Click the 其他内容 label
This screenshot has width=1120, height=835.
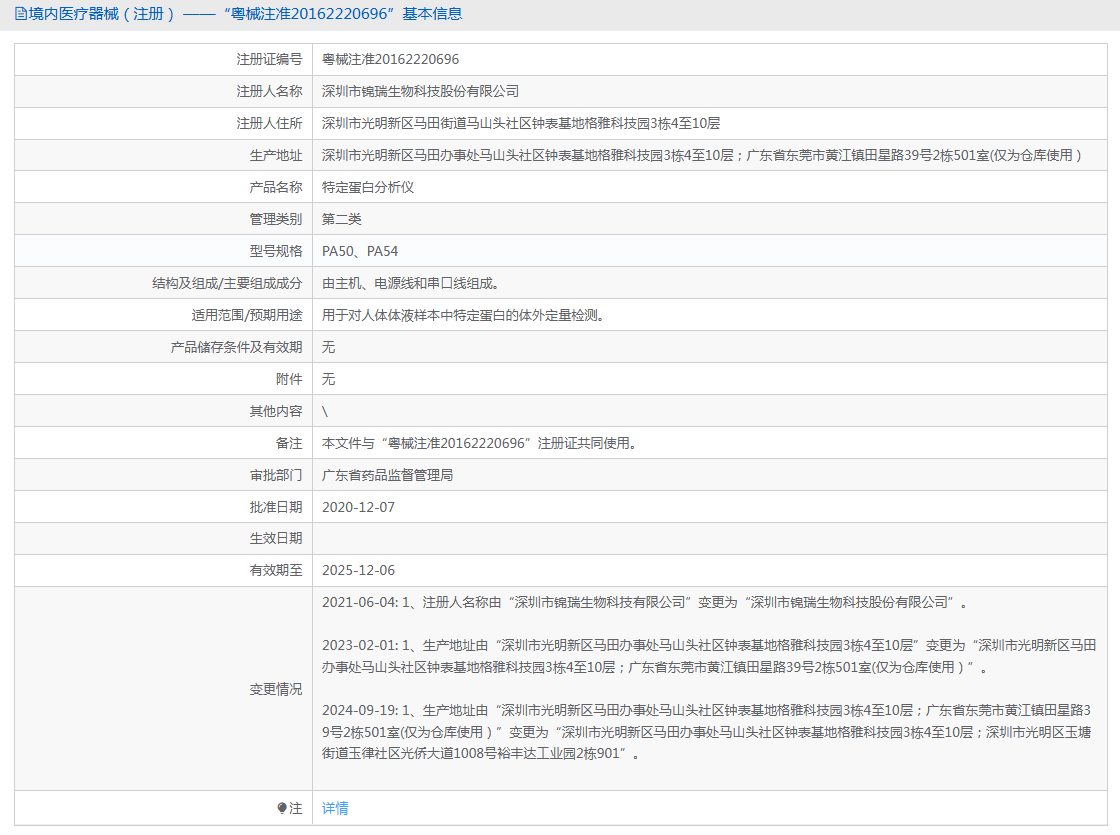(276, 411)
